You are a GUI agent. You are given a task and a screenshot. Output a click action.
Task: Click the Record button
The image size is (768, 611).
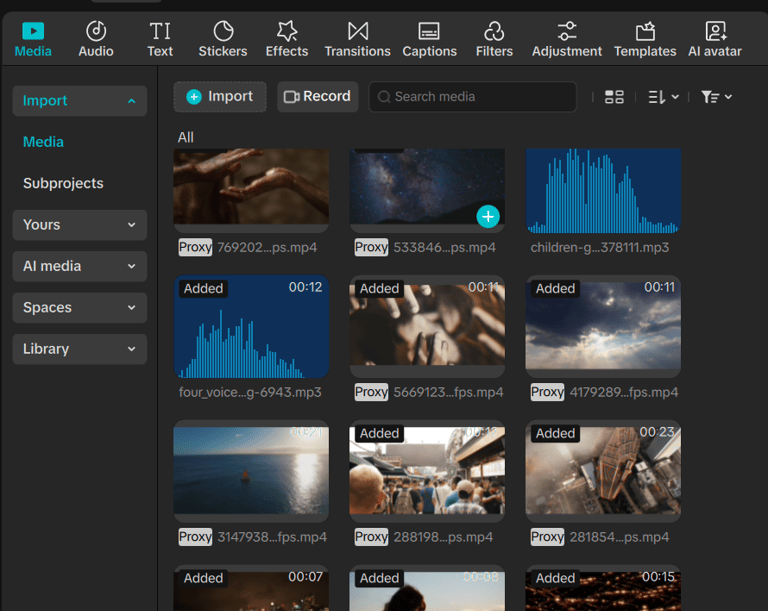coord(317,97)
